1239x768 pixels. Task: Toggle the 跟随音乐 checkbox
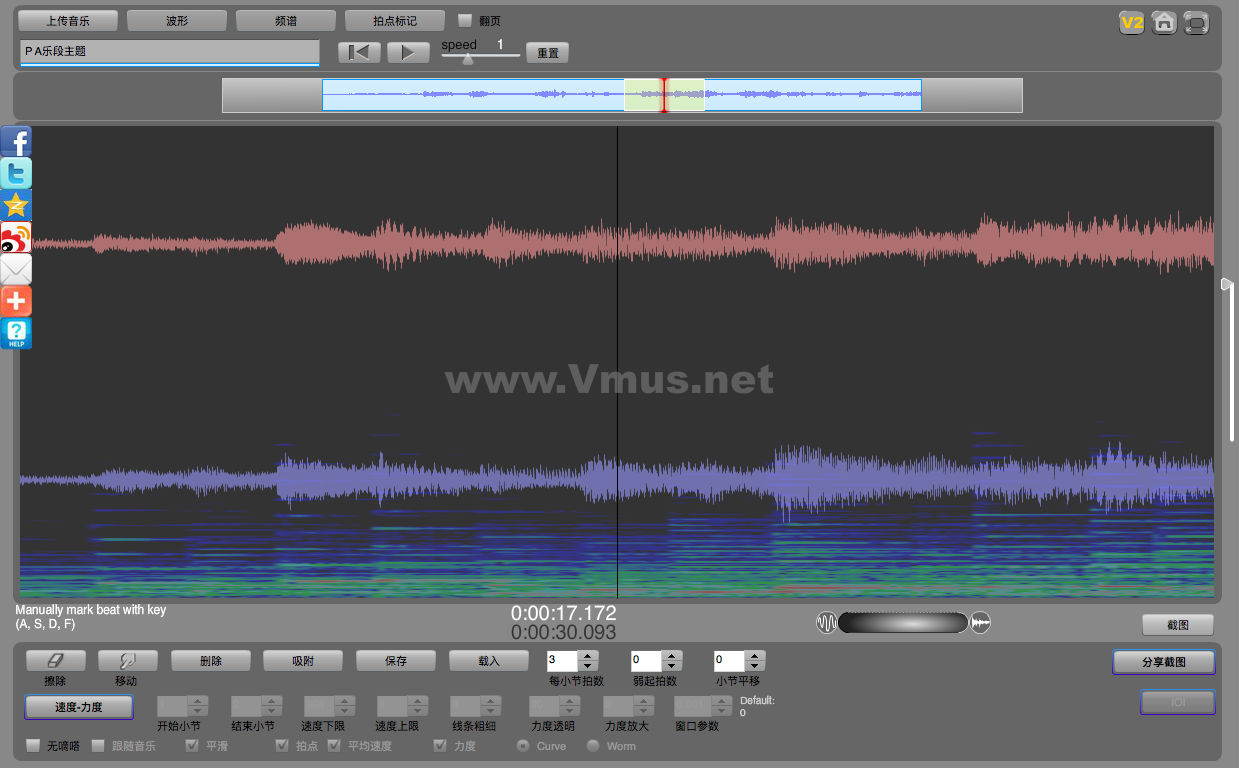pos(98,746)
